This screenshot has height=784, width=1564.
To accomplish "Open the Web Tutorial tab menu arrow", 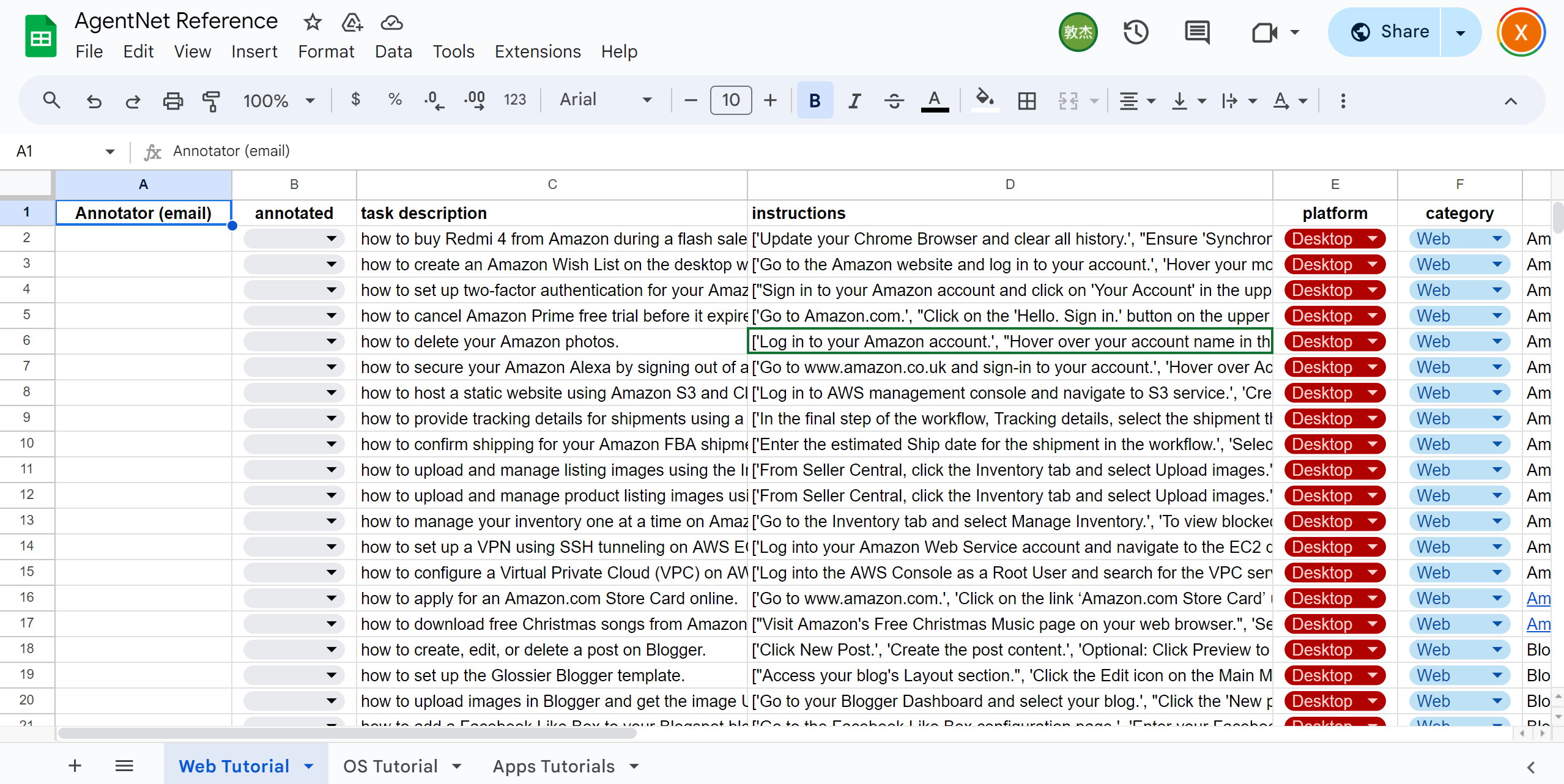I will tap(309, 766).
